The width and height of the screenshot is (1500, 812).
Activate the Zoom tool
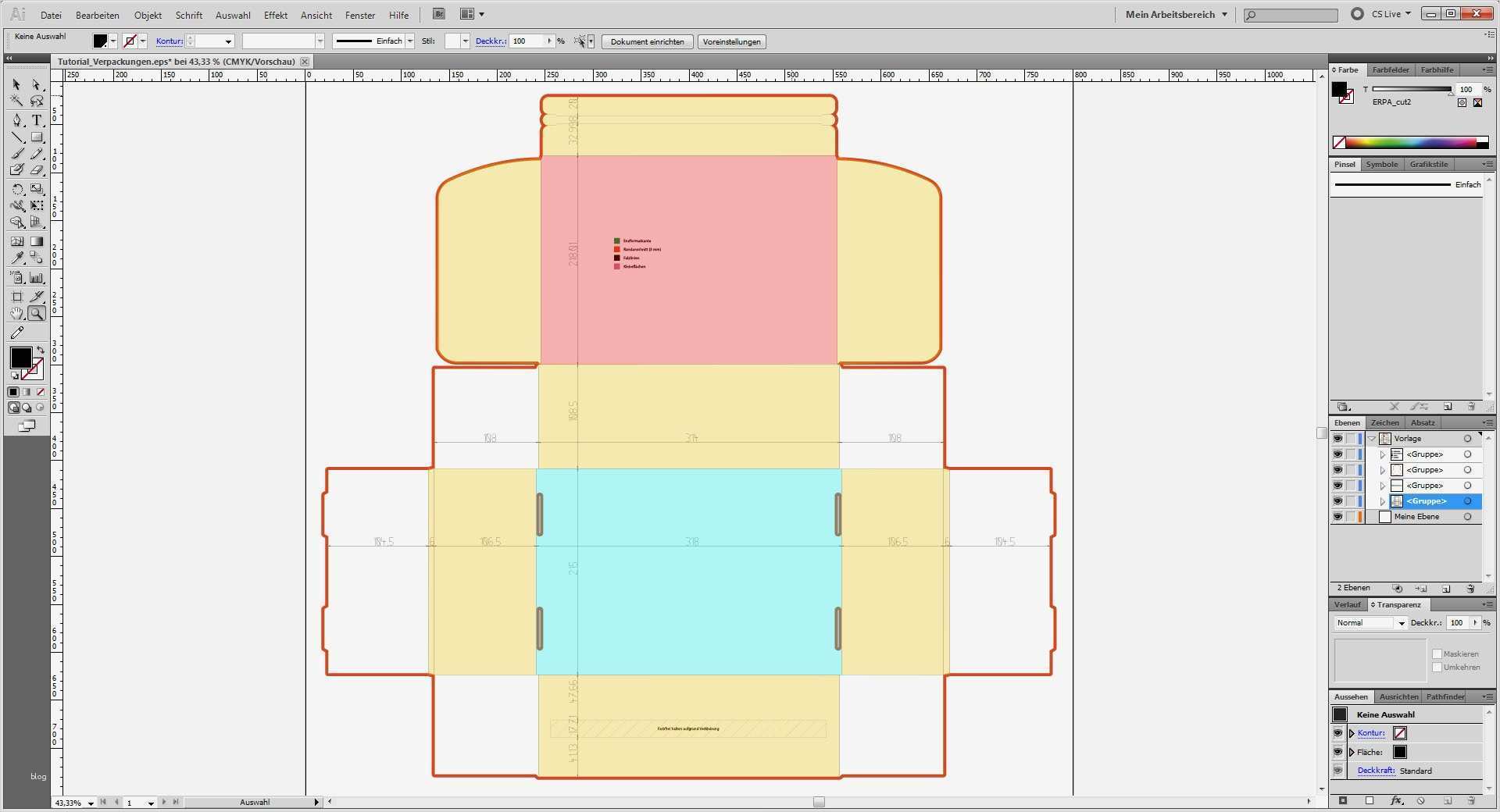click(x=36, y=314)
